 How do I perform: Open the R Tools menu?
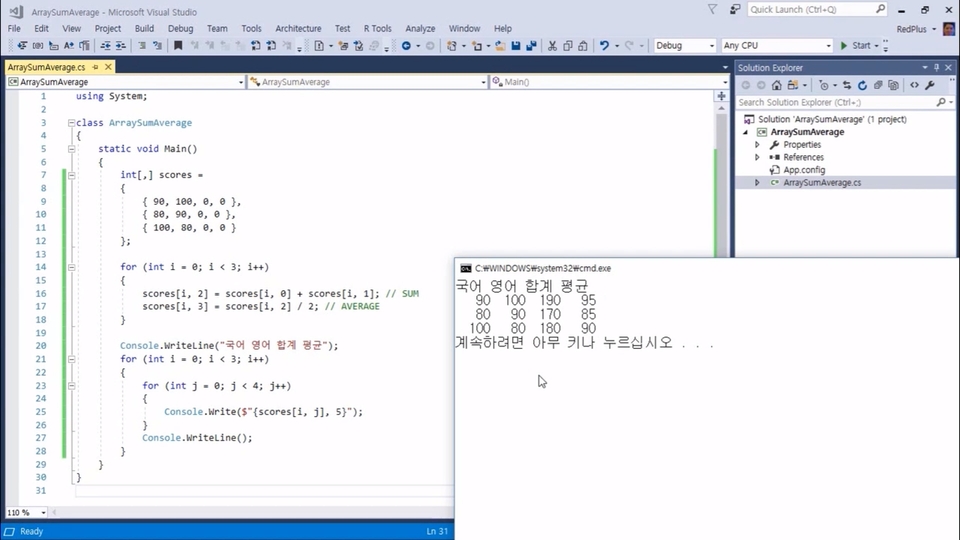pos(377,29)
